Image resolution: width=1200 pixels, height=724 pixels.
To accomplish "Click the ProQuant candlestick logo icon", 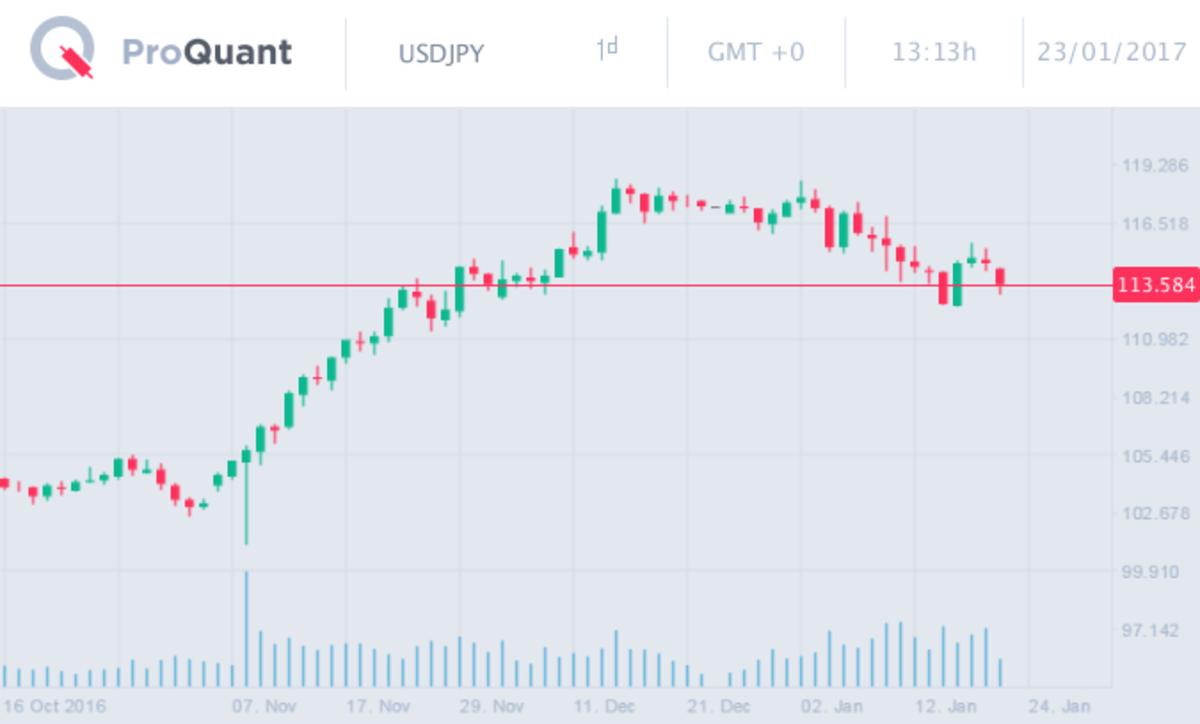I will point(64,50).
